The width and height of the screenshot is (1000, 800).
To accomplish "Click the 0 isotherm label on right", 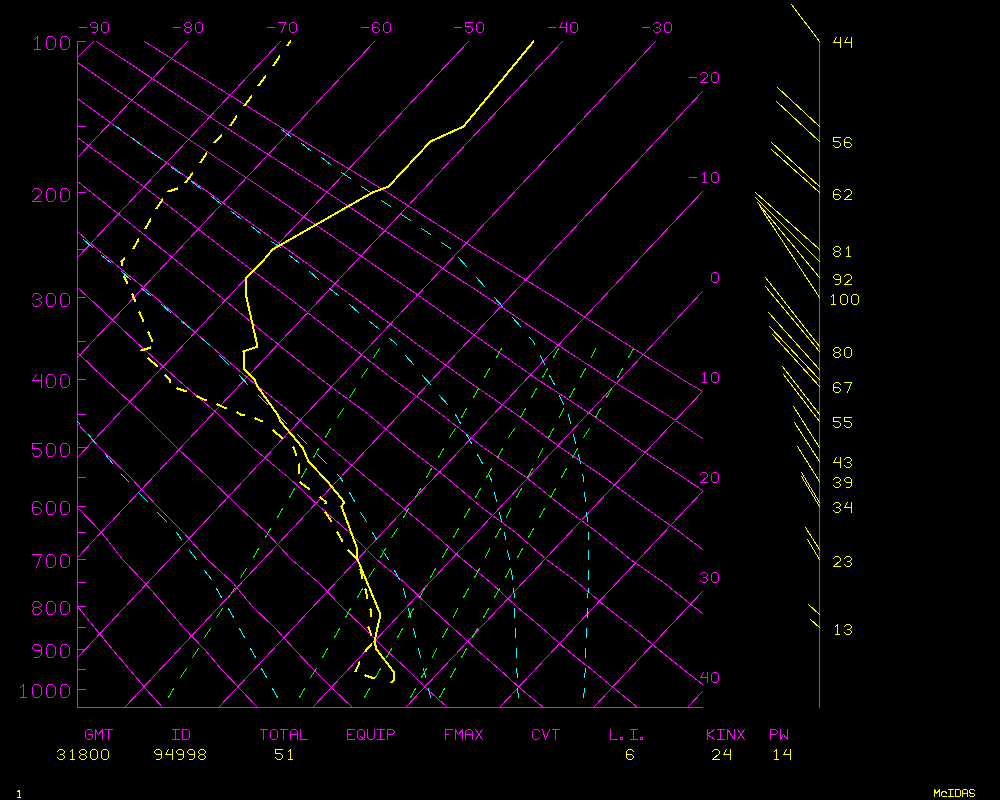I will point(714,278).
